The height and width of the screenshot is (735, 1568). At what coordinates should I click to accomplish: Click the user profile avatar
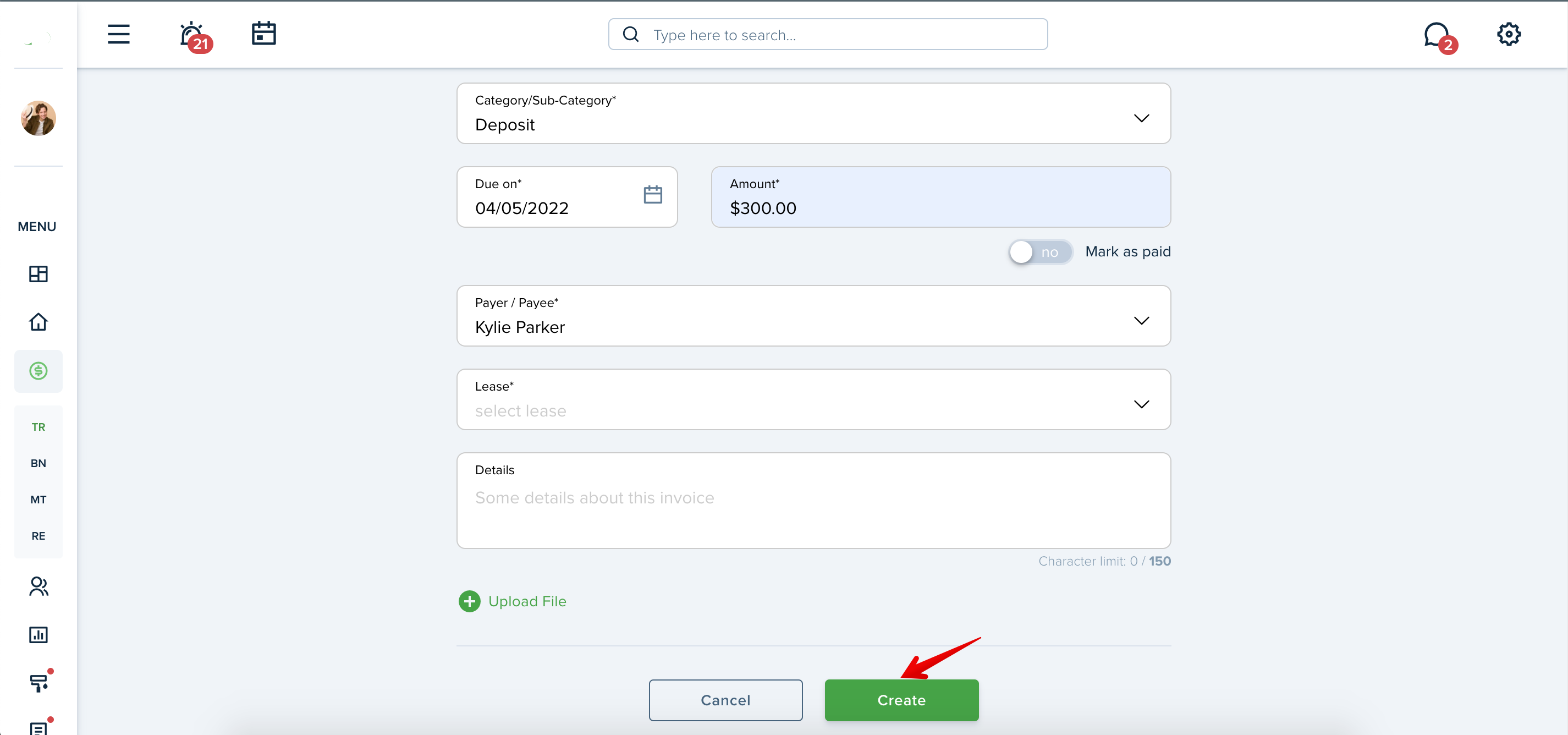[38, 118]
